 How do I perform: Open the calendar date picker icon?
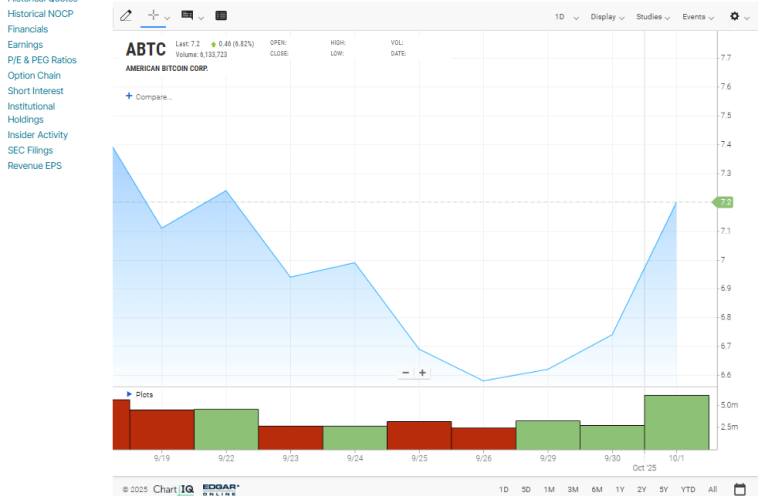pyautogui.click(x=740, y=489)
